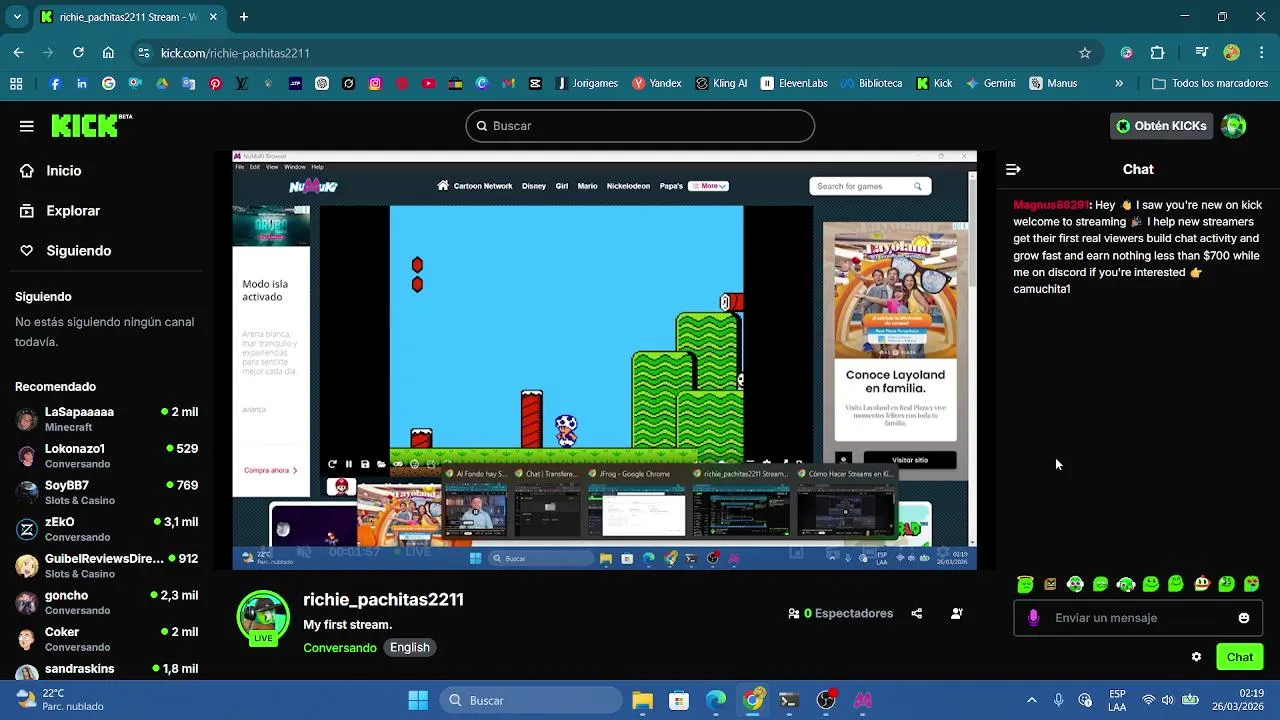Open the Jorigames bookmark
Image resolution: width=1280 pixels, height=720 pixels.
click(x=587, y=84)
